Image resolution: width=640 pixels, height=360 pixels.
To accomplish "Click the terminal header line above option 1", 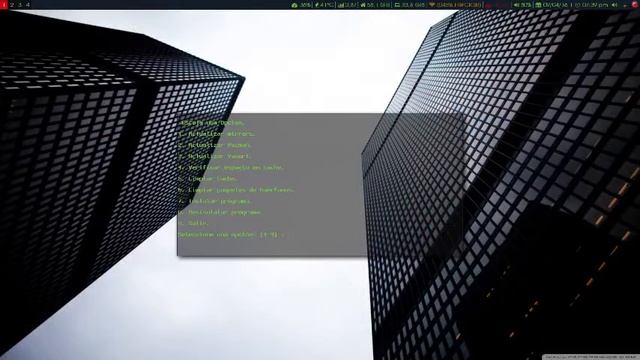I will tap(212, 123).
